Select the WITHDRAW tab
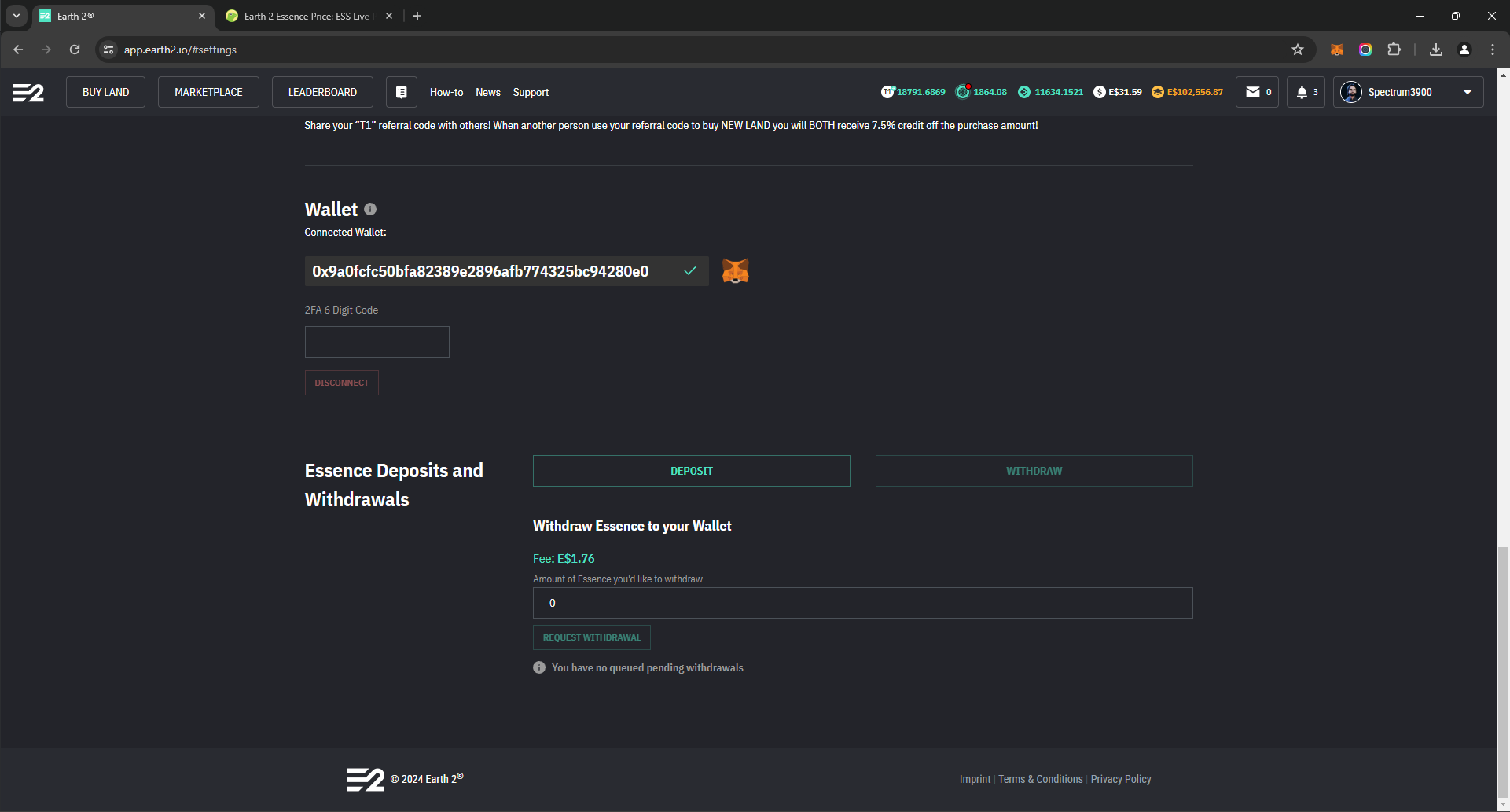This screenshot has height=812, width=1510. tap(1034, 471)
